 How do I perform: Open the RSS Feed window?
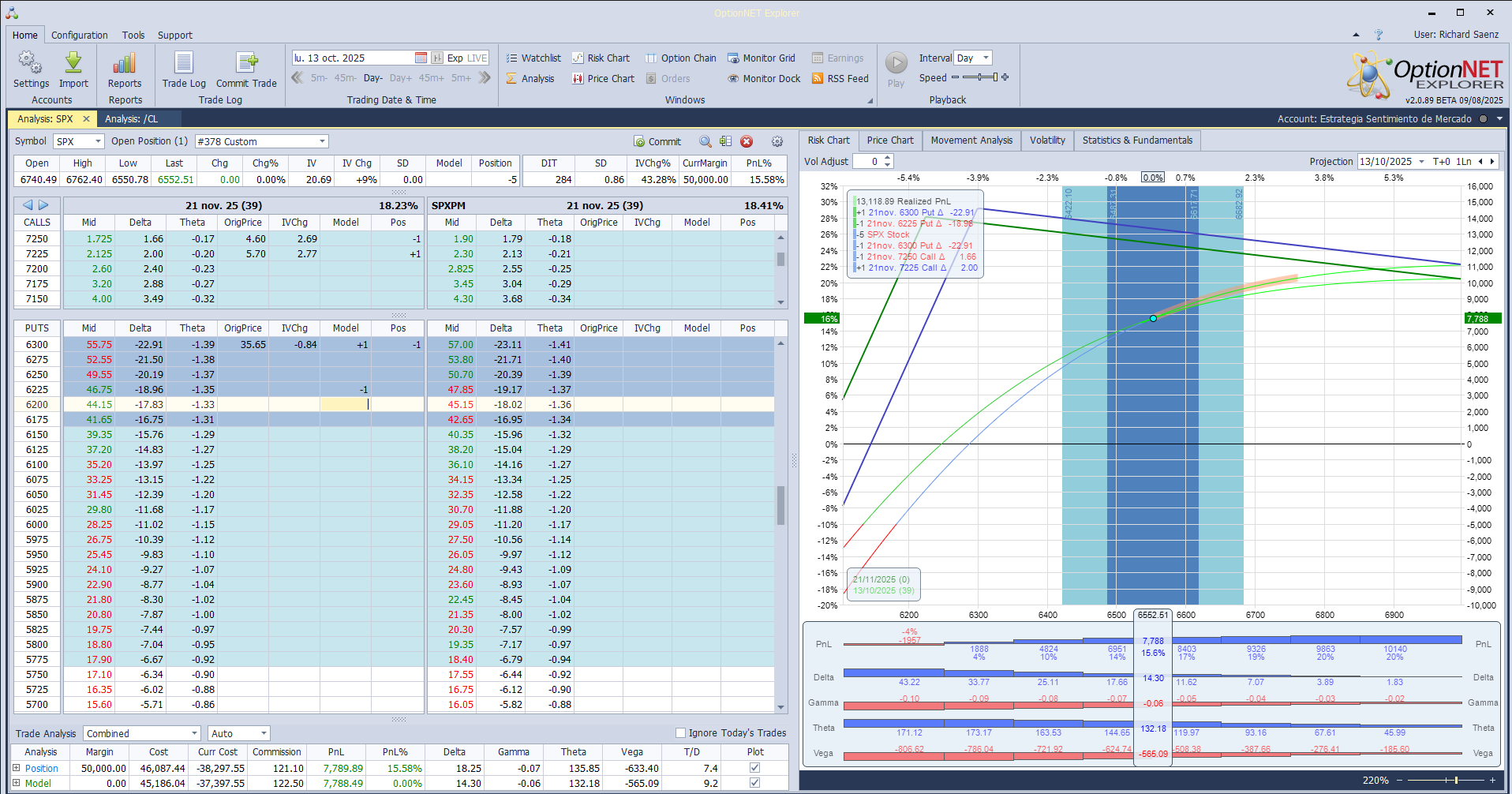click(x=840, y=78)
